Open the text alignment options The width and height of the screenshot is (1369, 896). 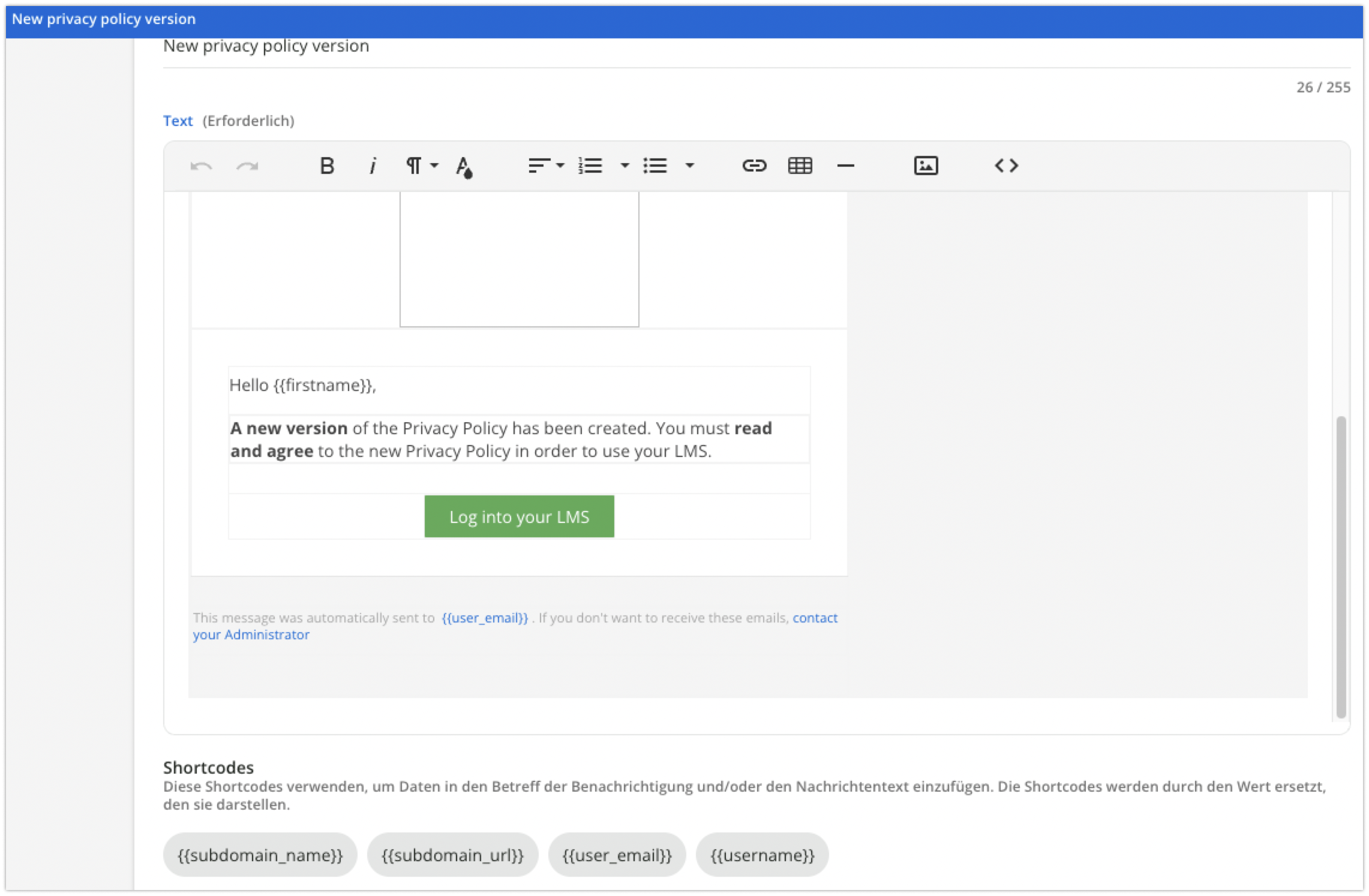point(539,166)
